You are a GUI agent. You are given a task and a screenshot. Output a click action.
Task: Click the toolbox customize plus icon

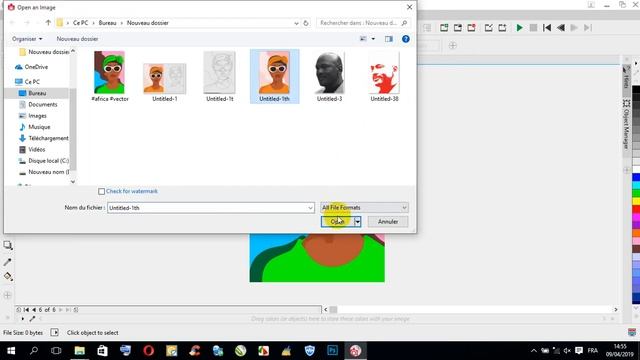pyautogui.click(x=7, y=295)
